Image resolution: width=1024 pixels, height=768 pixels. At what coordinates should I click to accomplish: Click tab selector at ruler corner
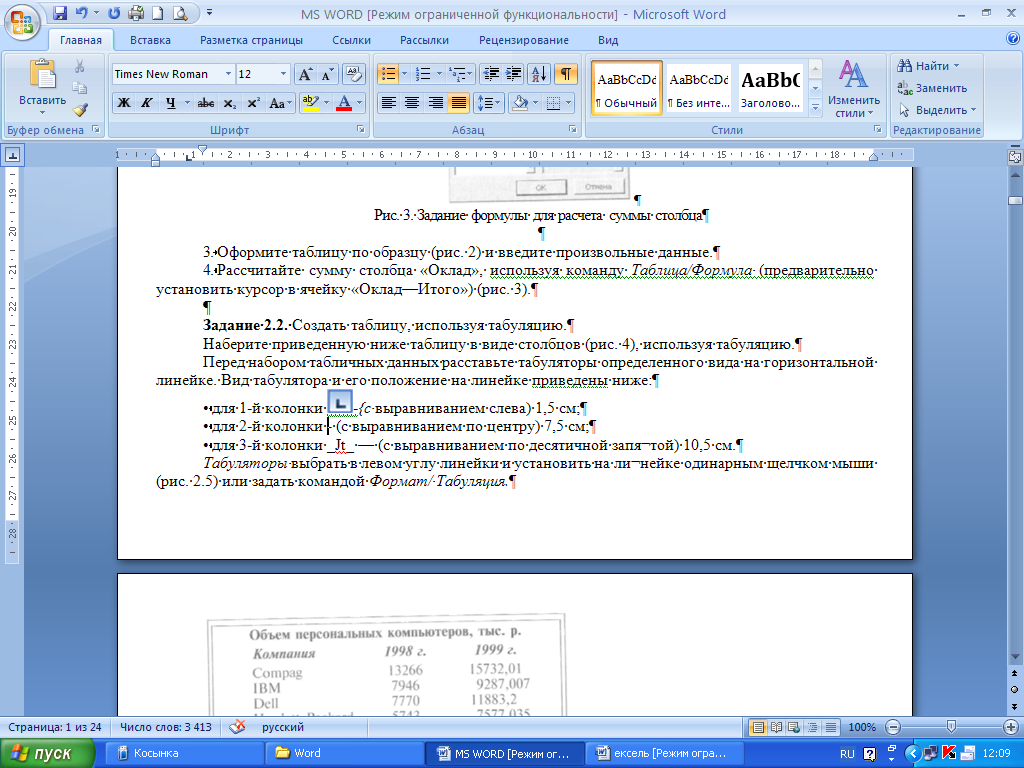tap(13, 155)
